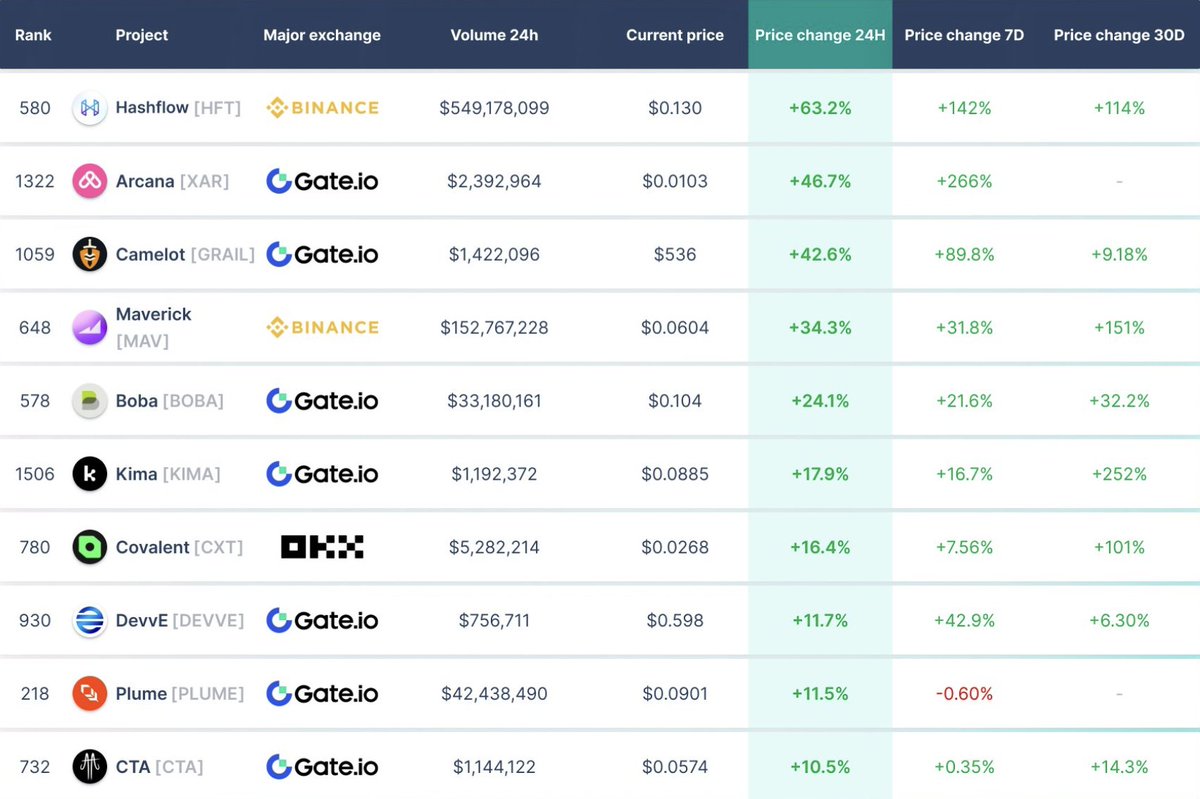Select the $549,178,099 volume cell
The width and height of the screenshot is (1200, 799).
click(x=494, y=108)
